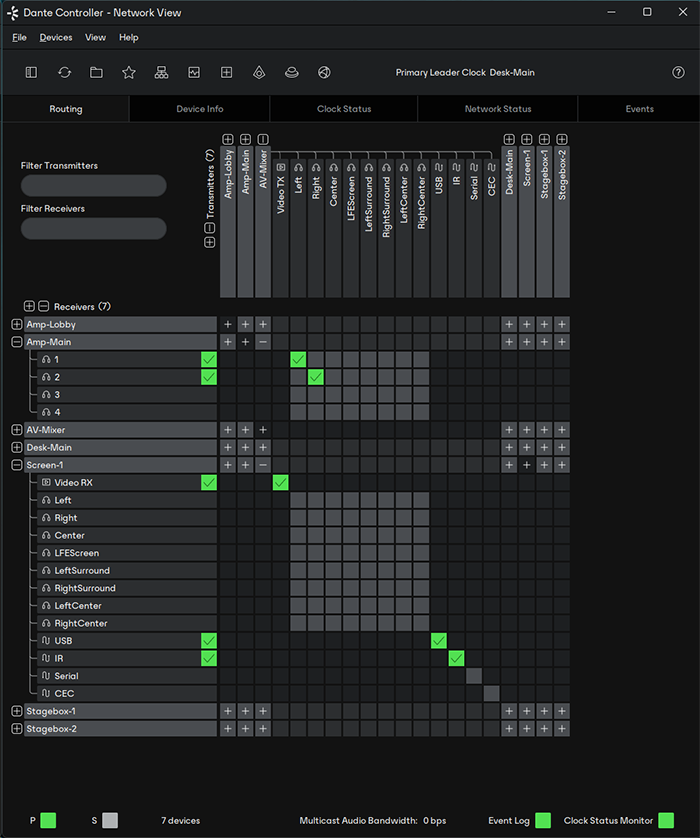Select the USB transmitter channel column header
The width and height of the screenshot is (700, 838).
(439, 227)
